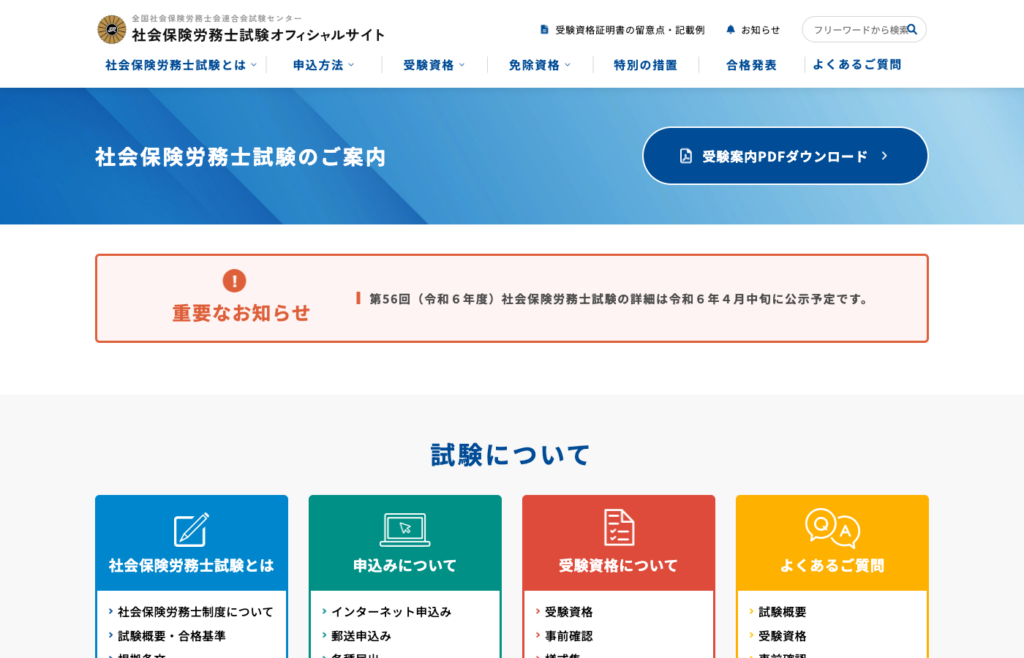Viewport: 1024px width, 658px height.
Task: Click the PDF file icon in download button
Action: coord(686,156)
